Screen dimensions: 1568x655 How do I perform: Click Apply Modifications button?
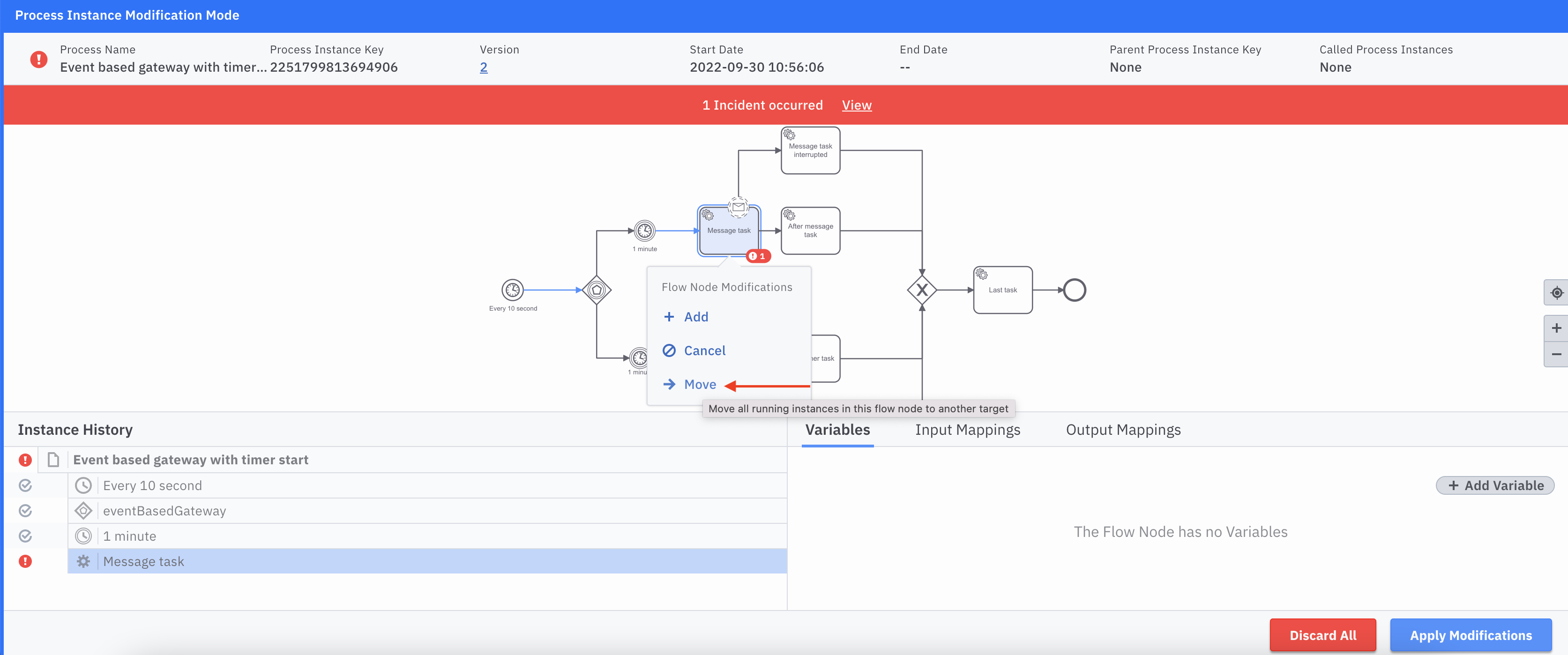(1470, 635)
